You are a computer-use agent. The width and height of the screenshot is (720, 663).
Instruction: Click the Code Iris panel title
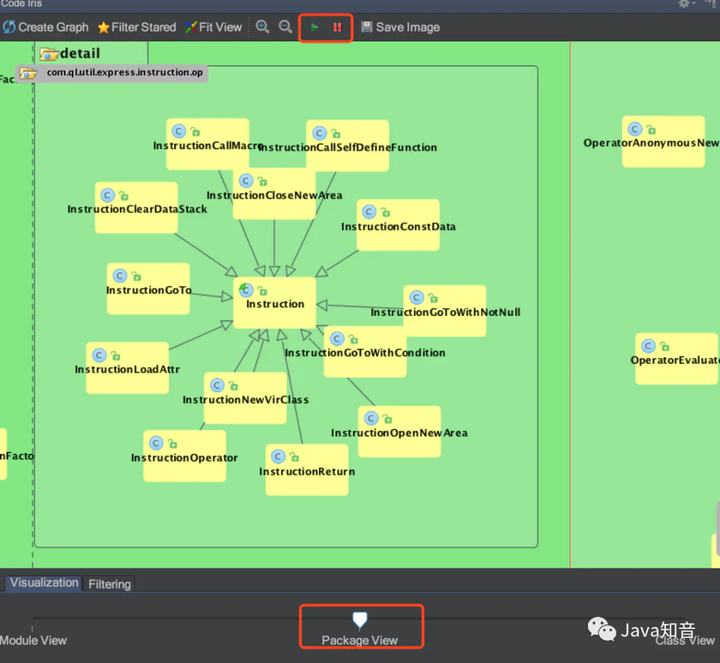pyautogui.click(x=21, y=4)
